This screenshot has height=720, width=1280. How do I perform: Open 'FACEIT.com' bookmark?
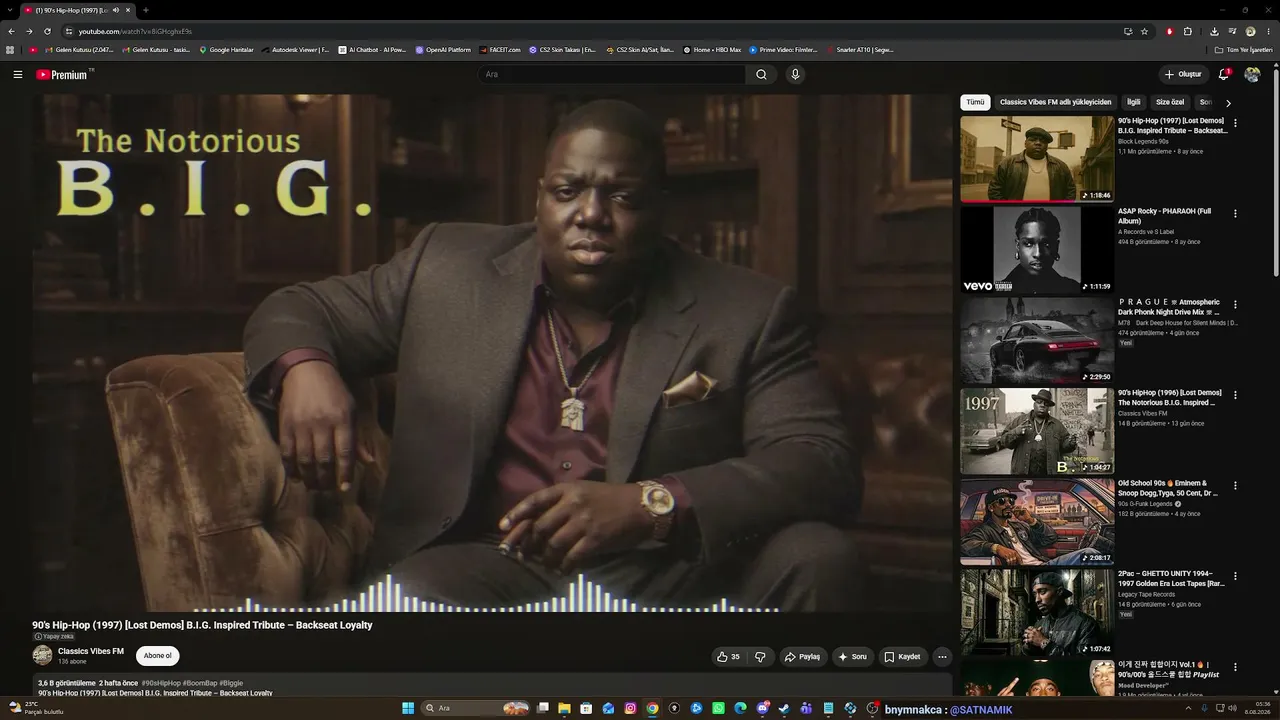500,49
